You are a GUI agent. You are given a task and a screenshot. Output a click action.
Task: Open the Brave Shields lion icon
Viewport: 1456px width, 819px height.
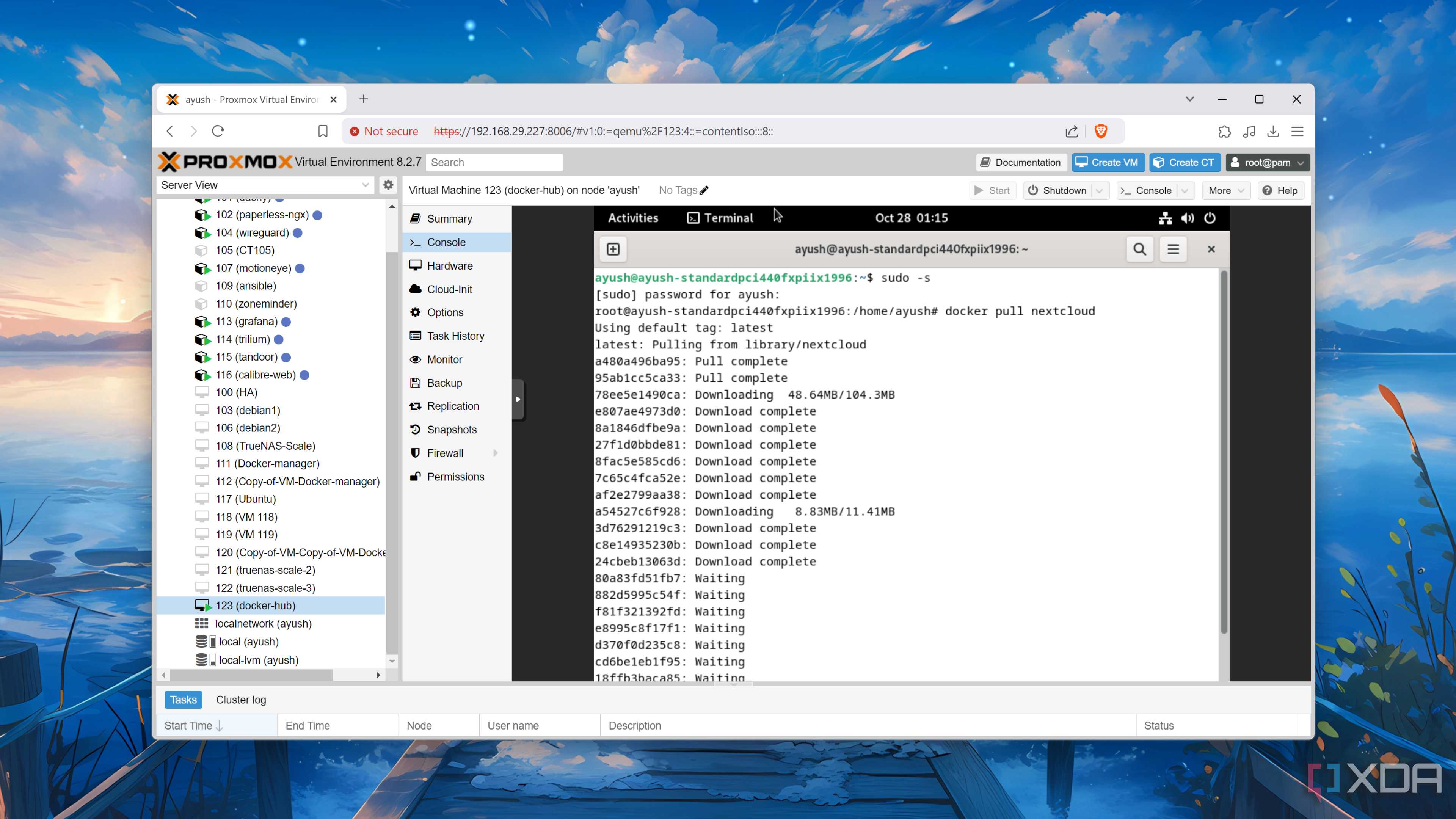tap(1100, 131)
